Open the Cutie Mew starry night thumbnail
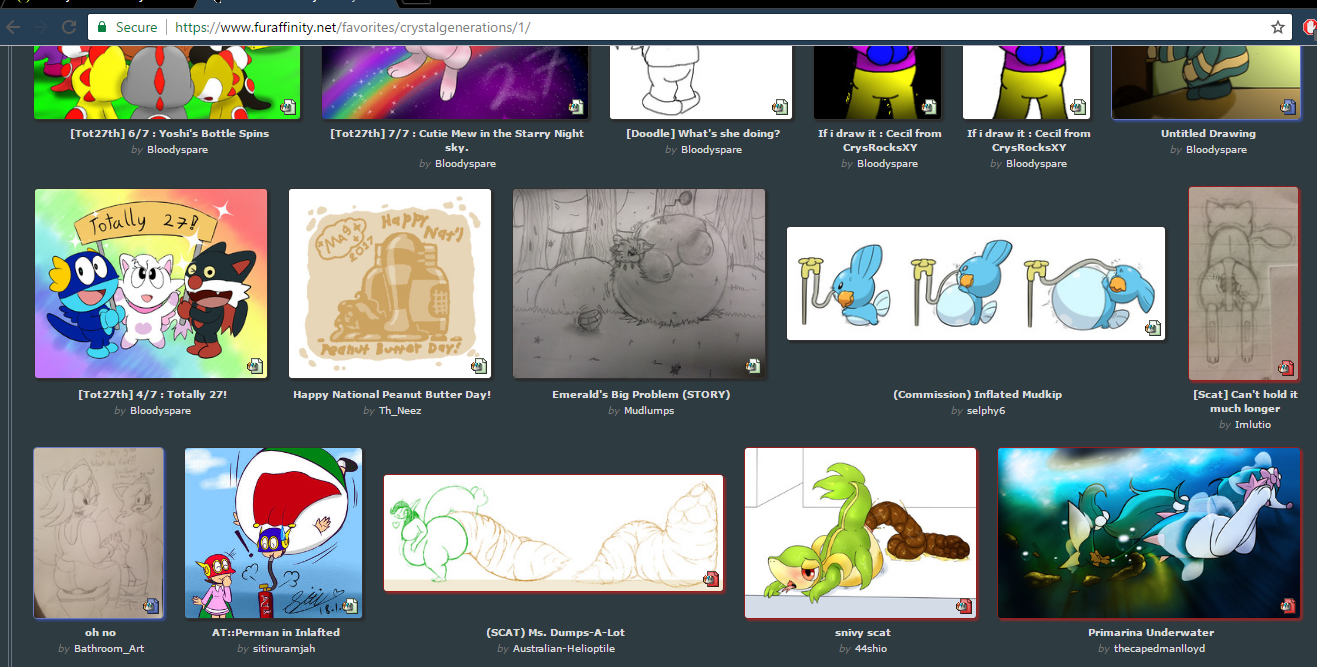The image size is (1317, 667). [x=455, y=83]
